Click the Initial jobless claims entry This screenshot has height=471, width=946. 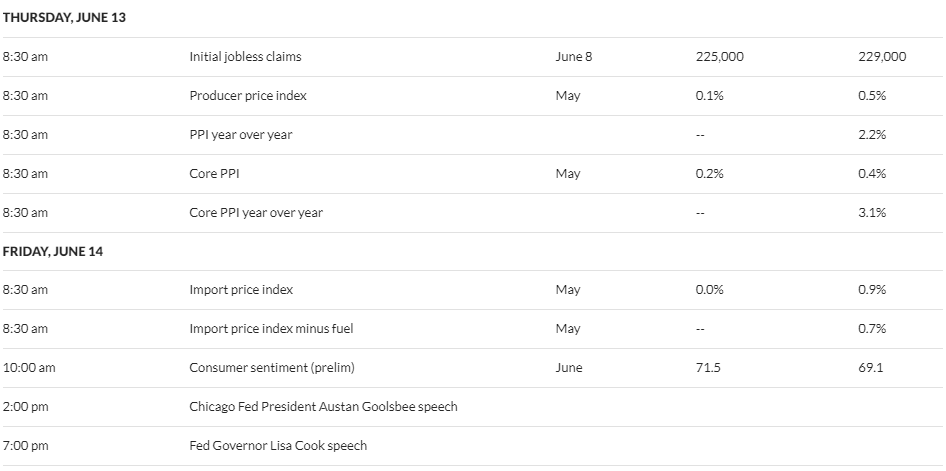(245, 57)
